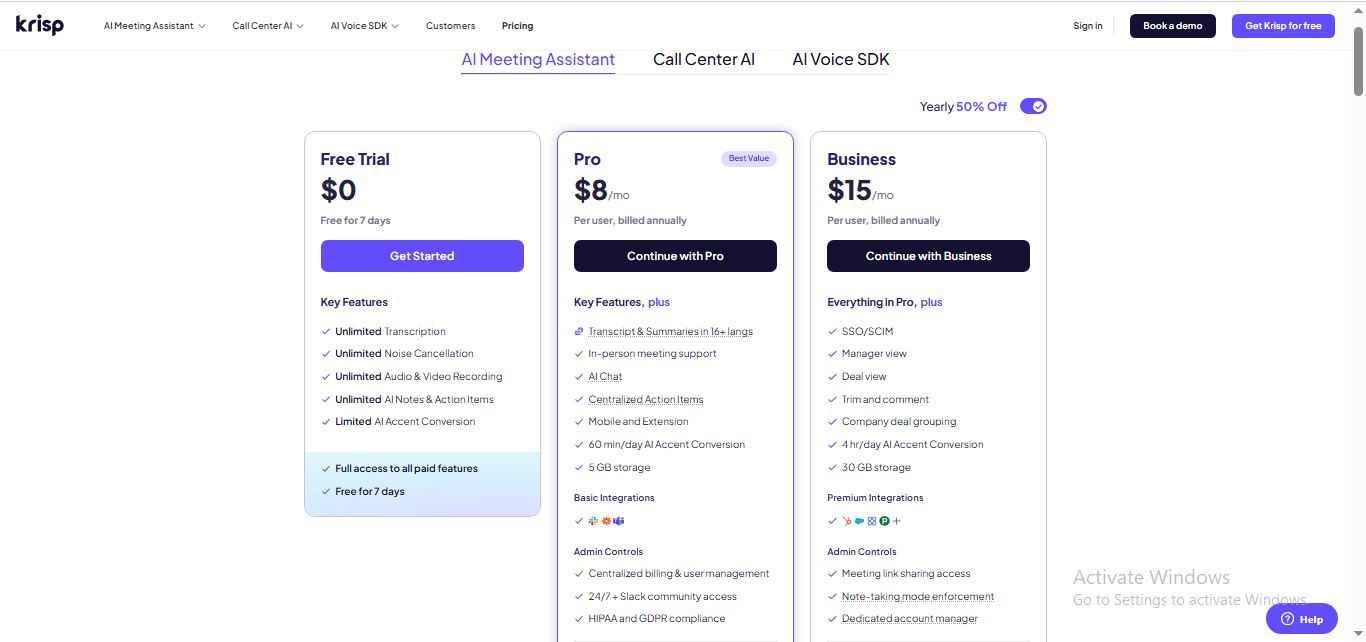Click the Continue with Pro button
Screen dimensions: 1366x642
(x=675, y=256)
